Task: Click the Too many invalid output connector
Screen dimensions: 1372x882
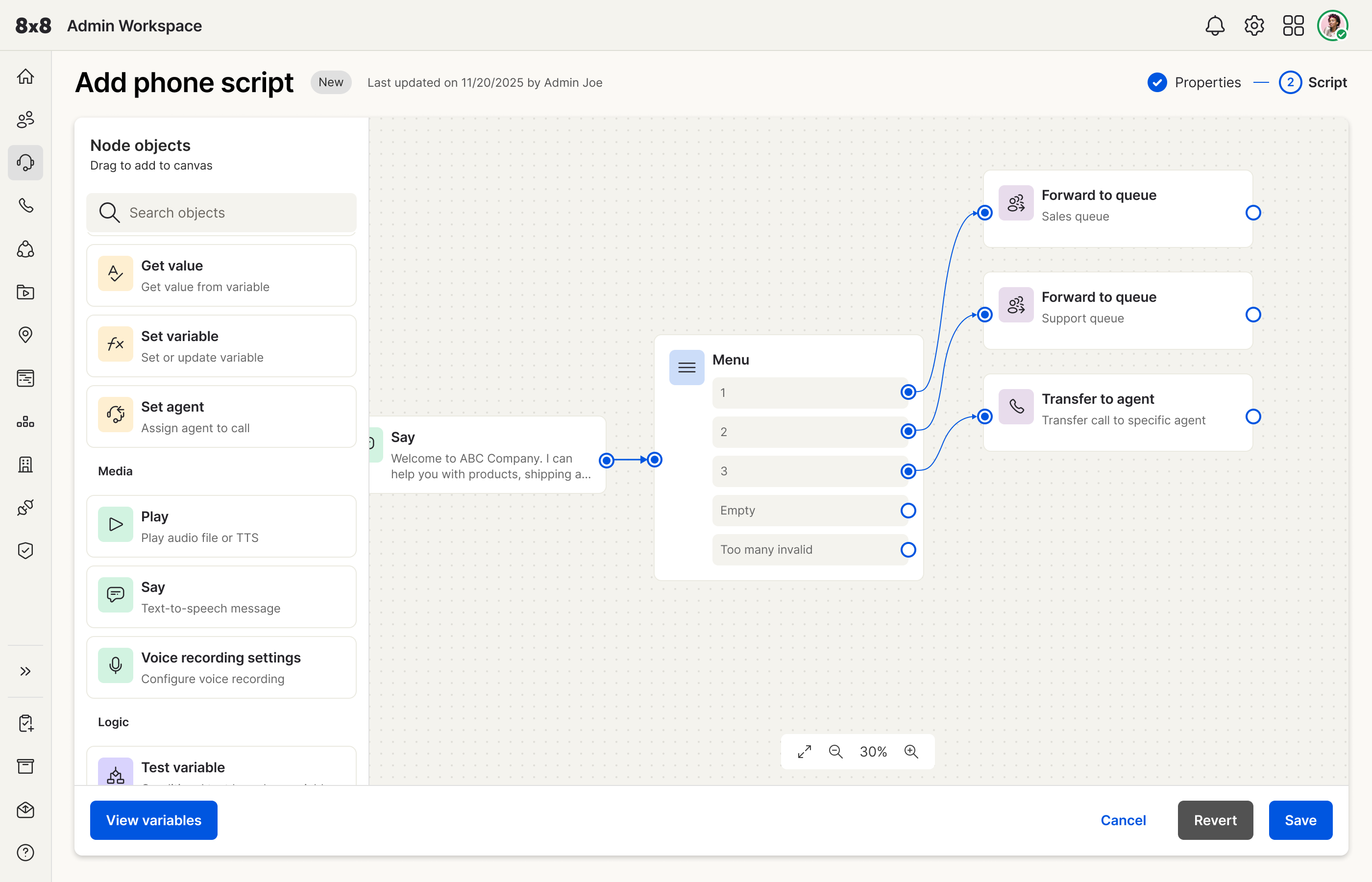Action: click(908, 550)
